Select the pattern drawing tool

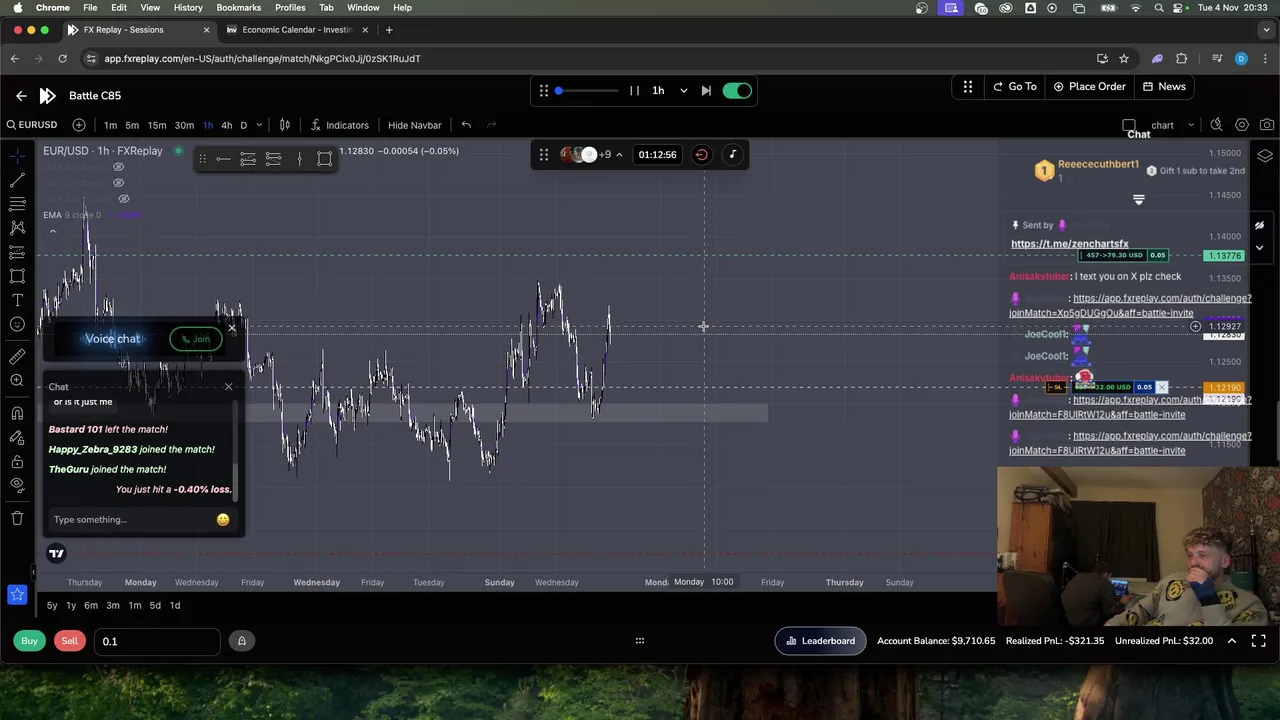pos(17,227)
